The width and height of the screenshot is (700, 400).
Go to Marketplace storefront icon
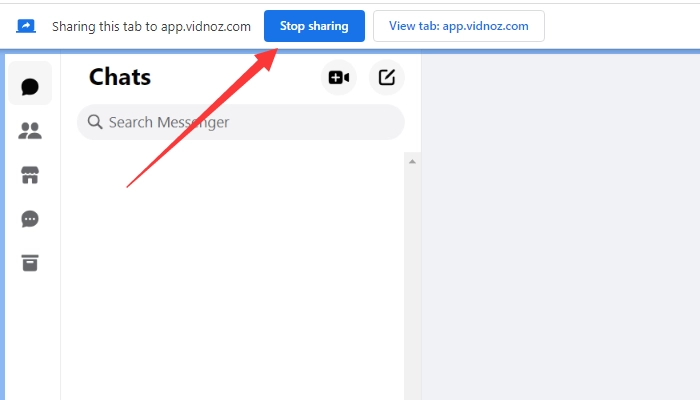[30, 175]
